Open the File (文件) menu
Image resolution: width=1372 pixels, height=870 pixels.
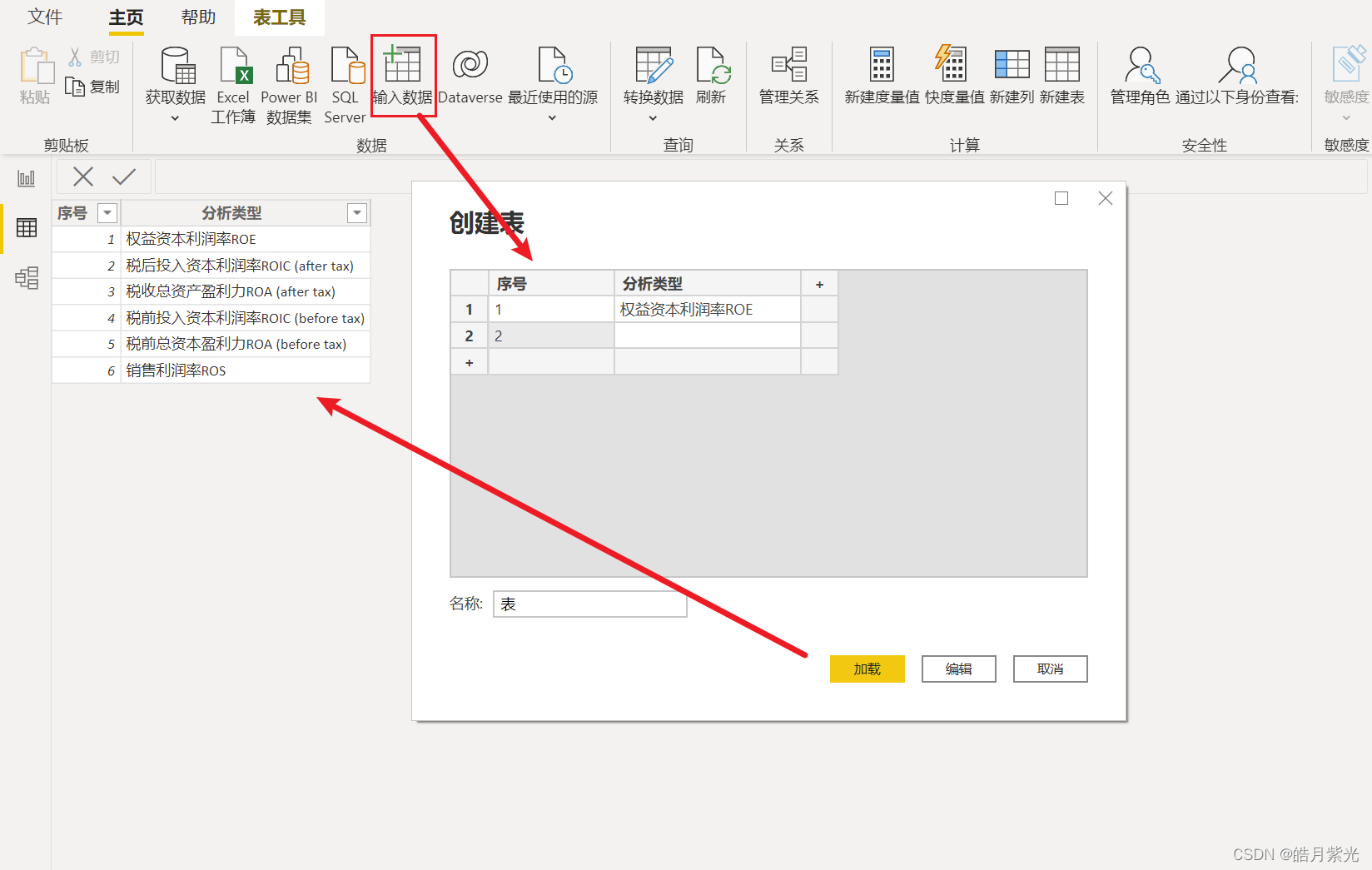44,17
